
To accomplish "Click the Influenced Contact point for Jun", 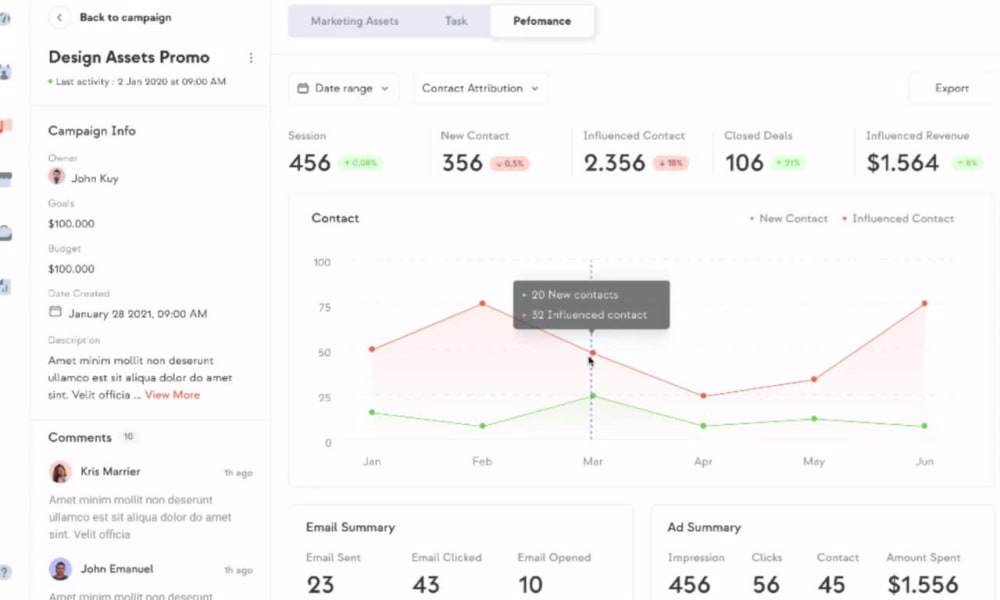I will [924, 304].
